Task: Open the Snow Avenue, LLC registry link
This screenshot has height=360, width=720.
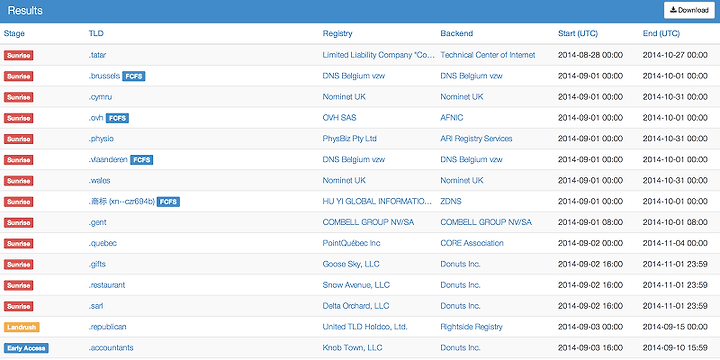Action: (x=356, y=285)
